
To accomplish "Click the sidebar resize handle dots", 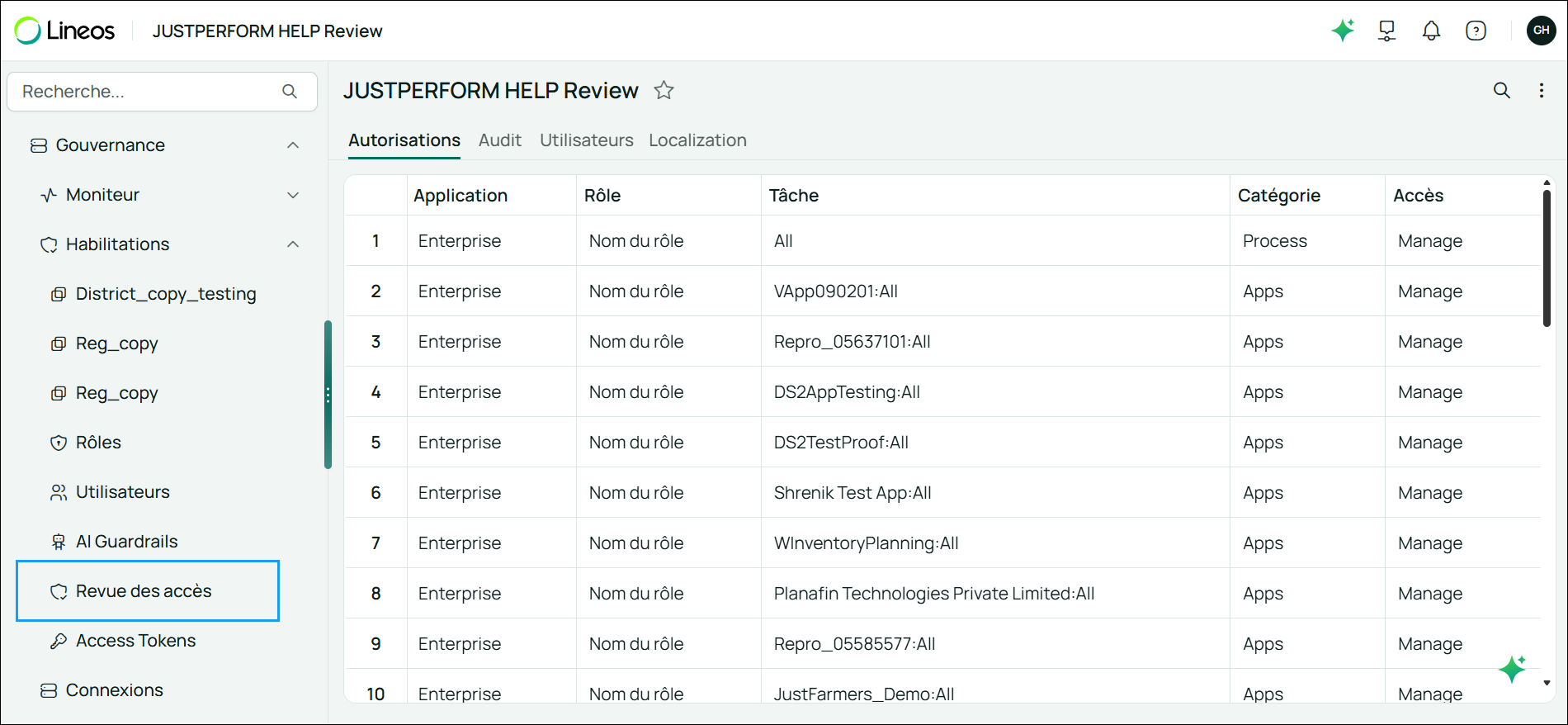I will coord(328,395).
